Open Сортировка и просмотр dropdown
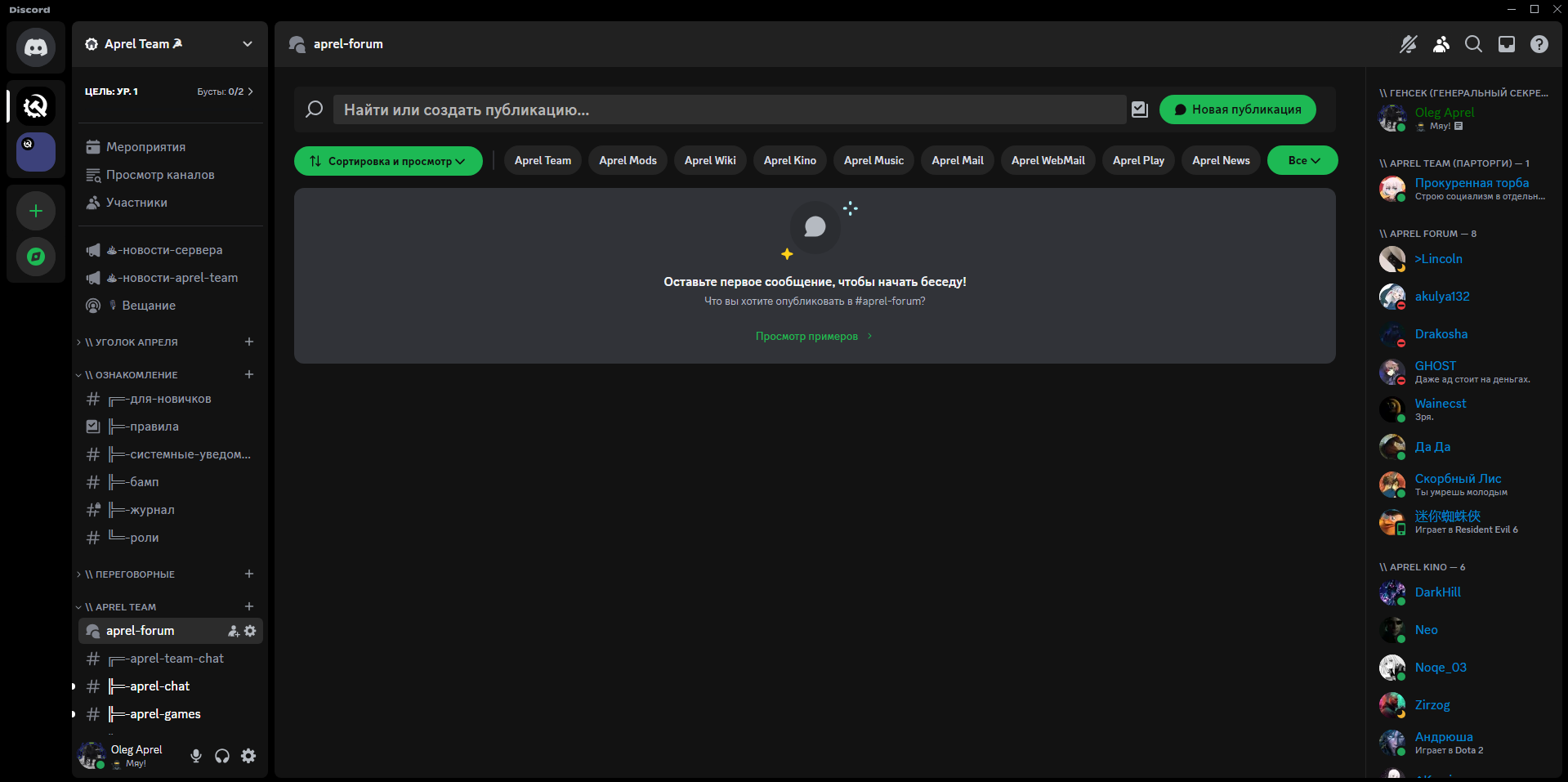 pos(388,161)
